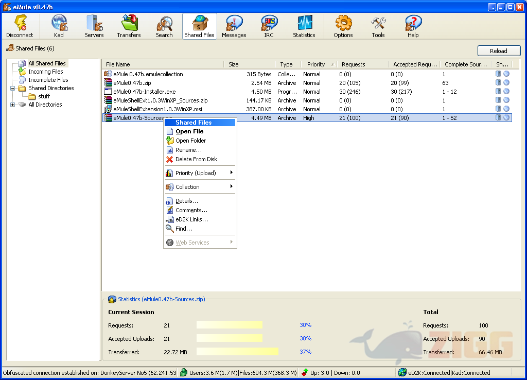Expand the All Directories node
Image resolution: width=527 pixels, height=380 pixels.
12,105
